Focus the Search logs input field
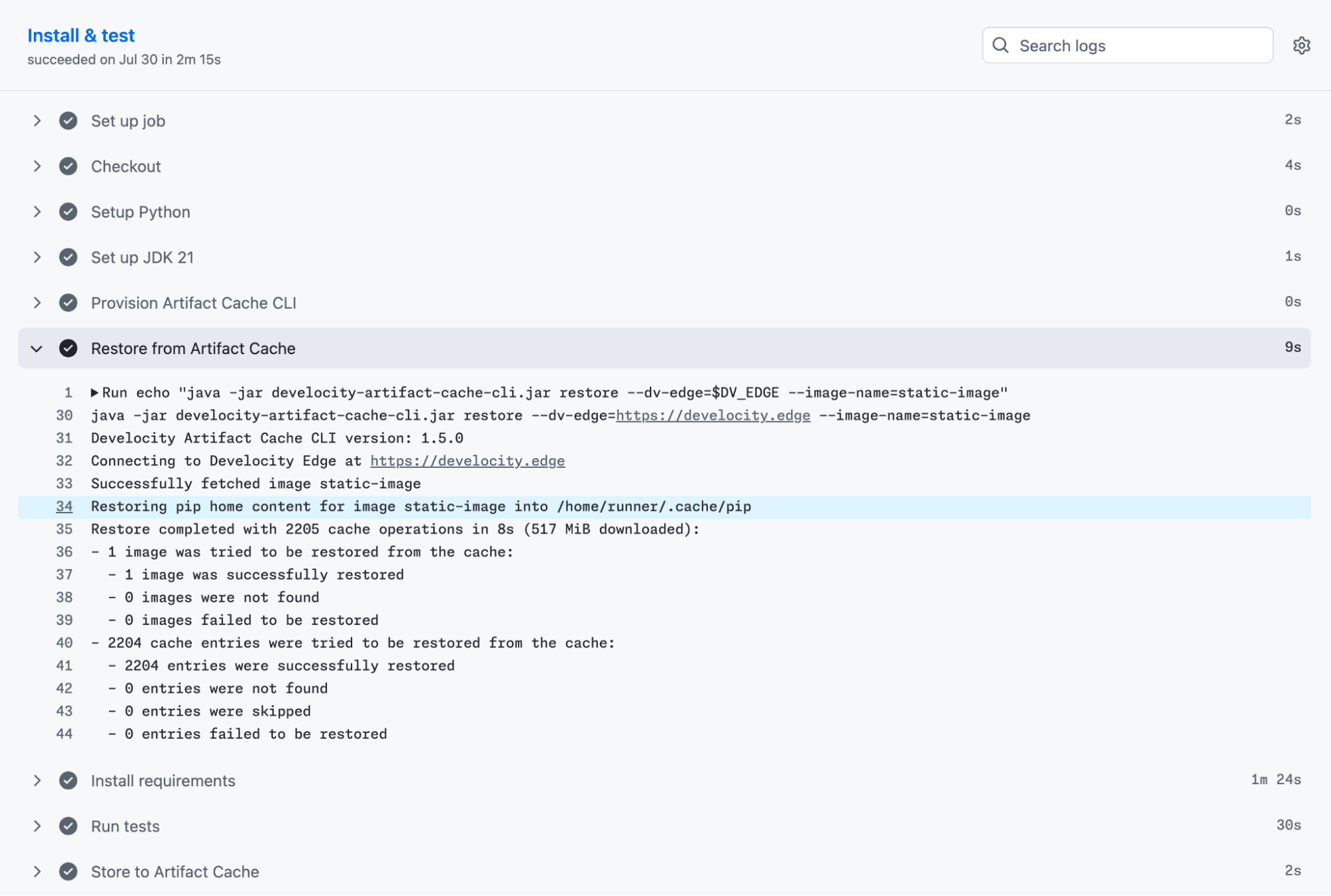 1127,45
